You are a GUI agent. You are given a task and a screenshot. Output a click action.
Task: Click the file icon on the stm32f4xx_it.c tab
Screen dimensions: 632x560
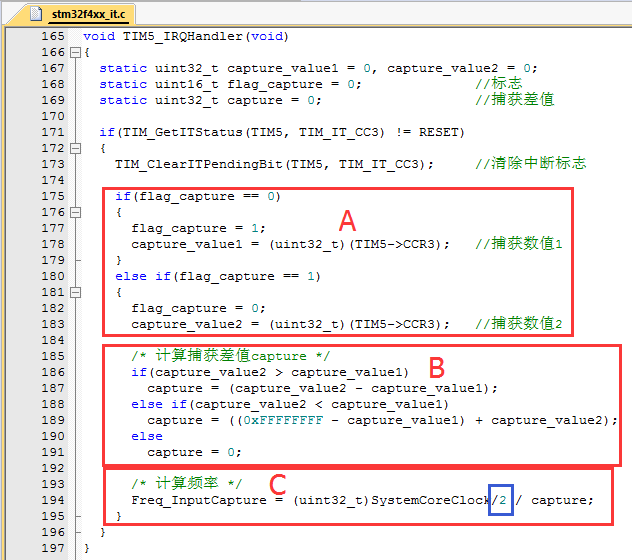(x=36, y=13)
